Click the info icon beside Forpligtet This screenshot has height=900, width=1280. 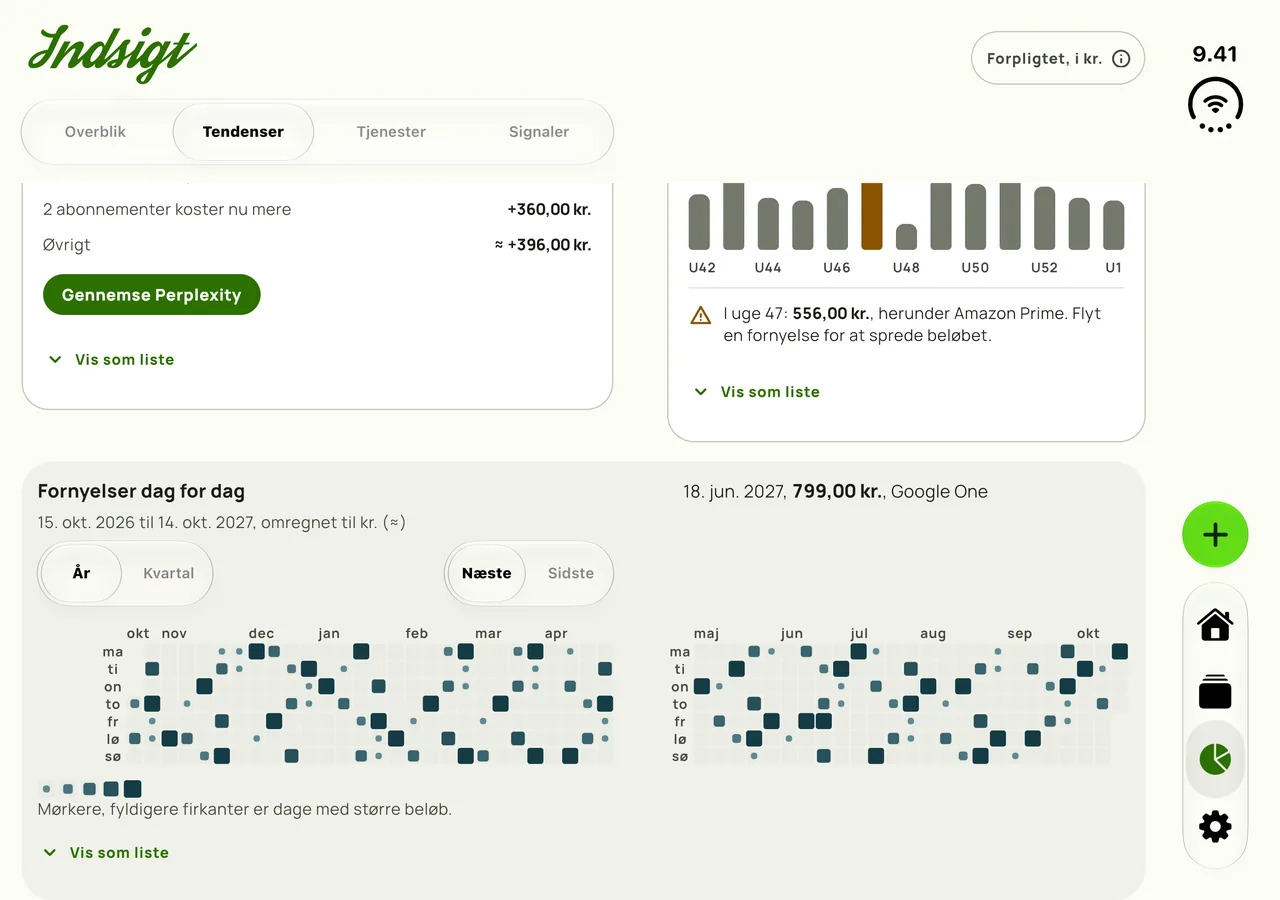[x=1121, y=59]
